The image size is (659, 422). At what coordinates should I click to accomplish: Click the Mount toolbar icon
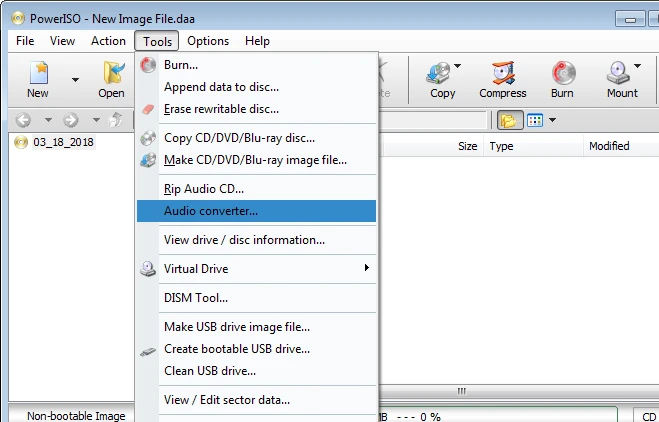[x=618, y=73]
